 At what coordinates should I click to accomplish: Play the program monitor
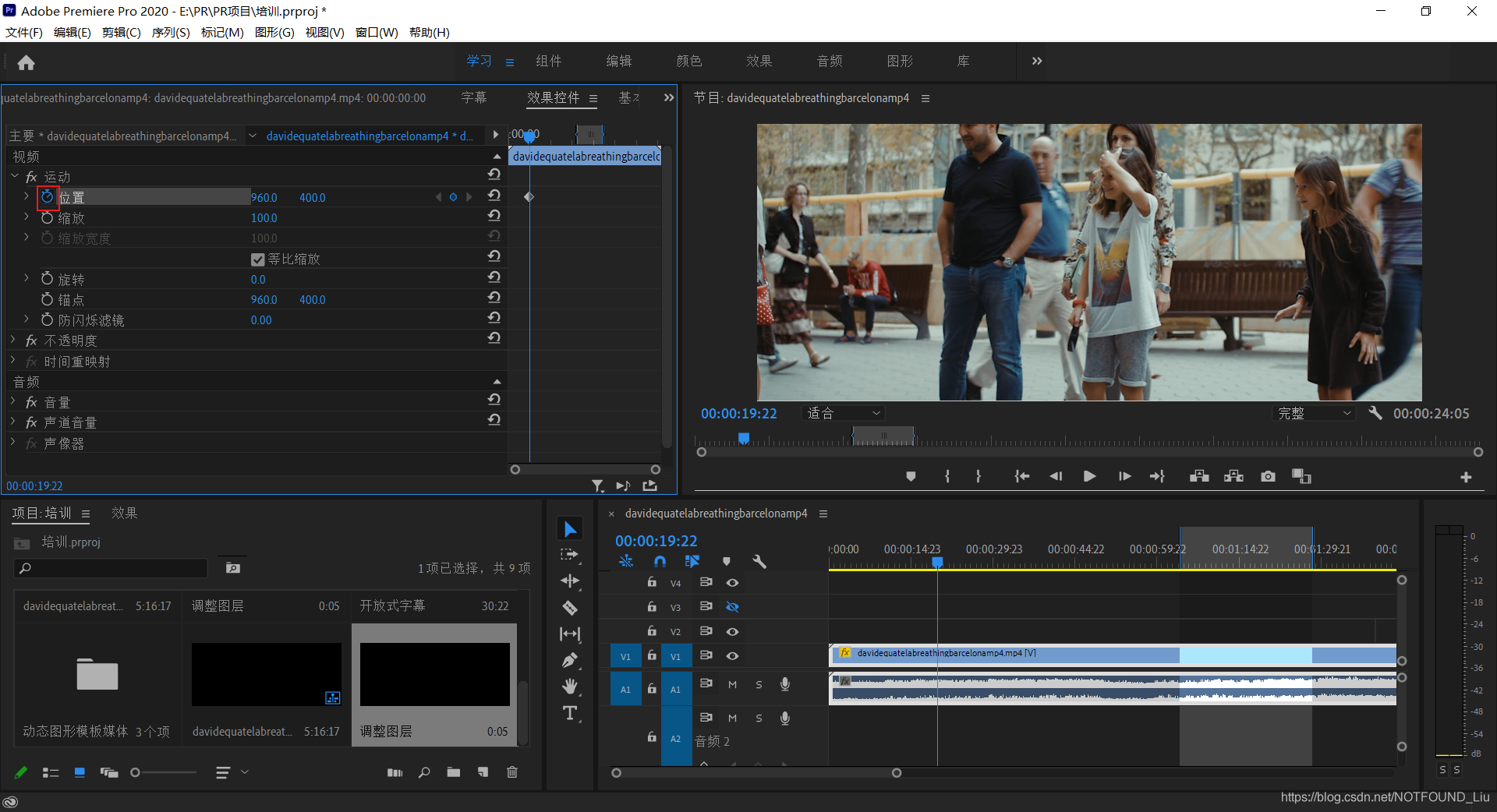tap(1089, 476)
